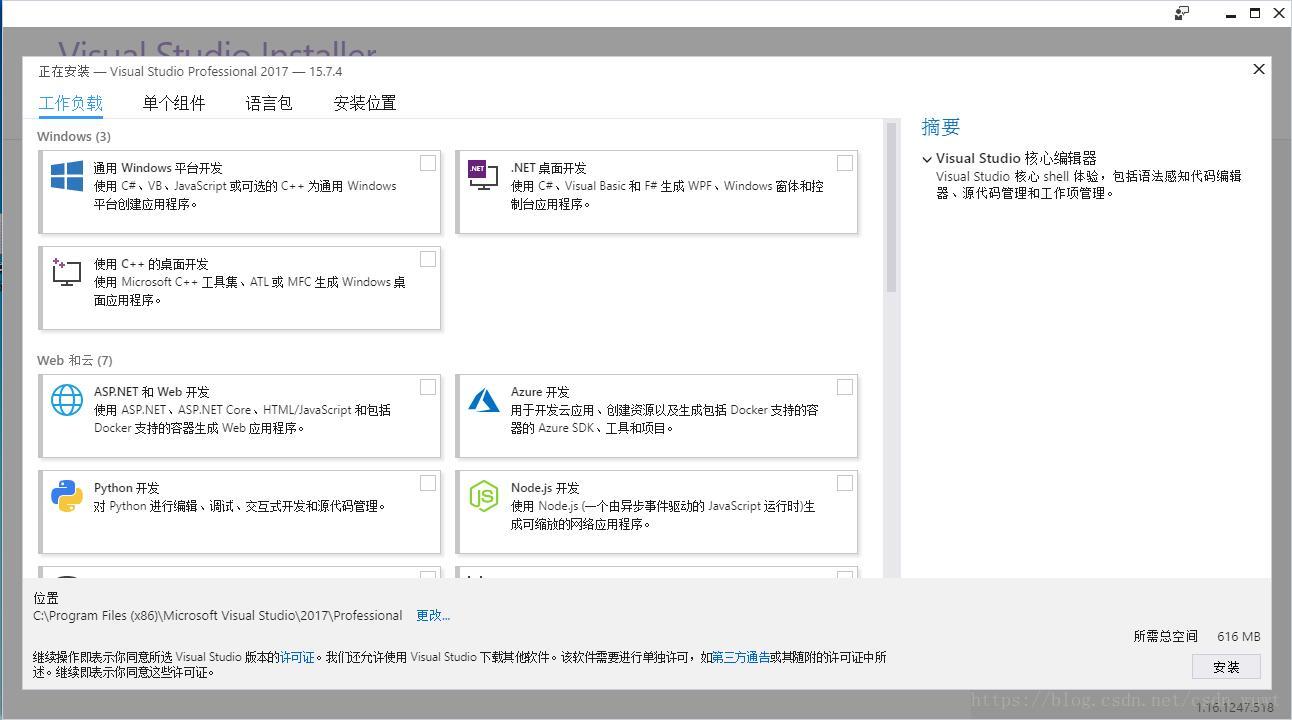Click the Windows (3) section heading
Viewport: 1292px width, 720px height.
tap(74, 136)
